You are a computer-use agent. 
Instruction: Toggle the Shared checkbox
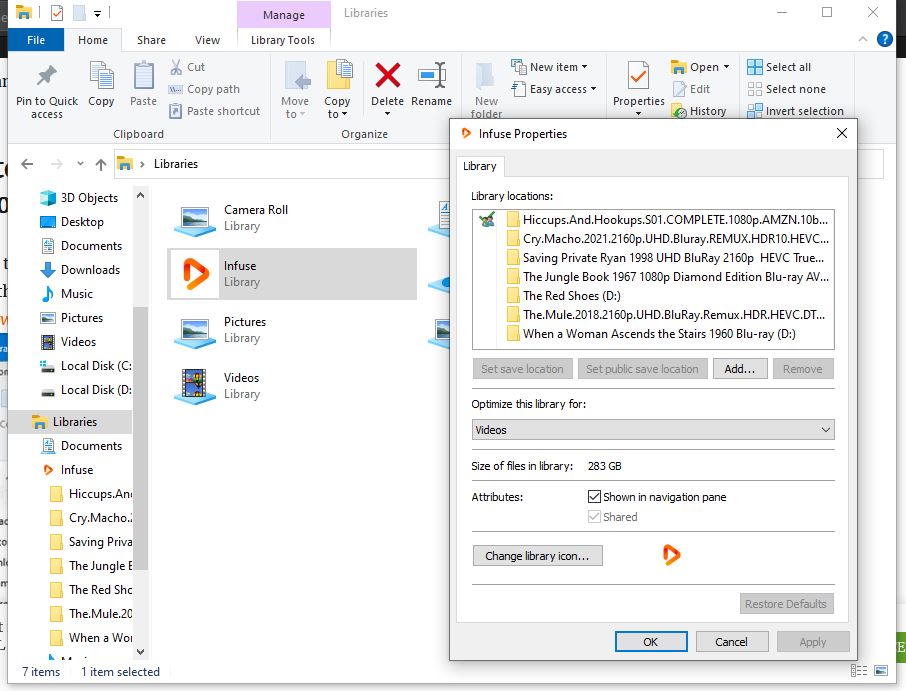594,517
